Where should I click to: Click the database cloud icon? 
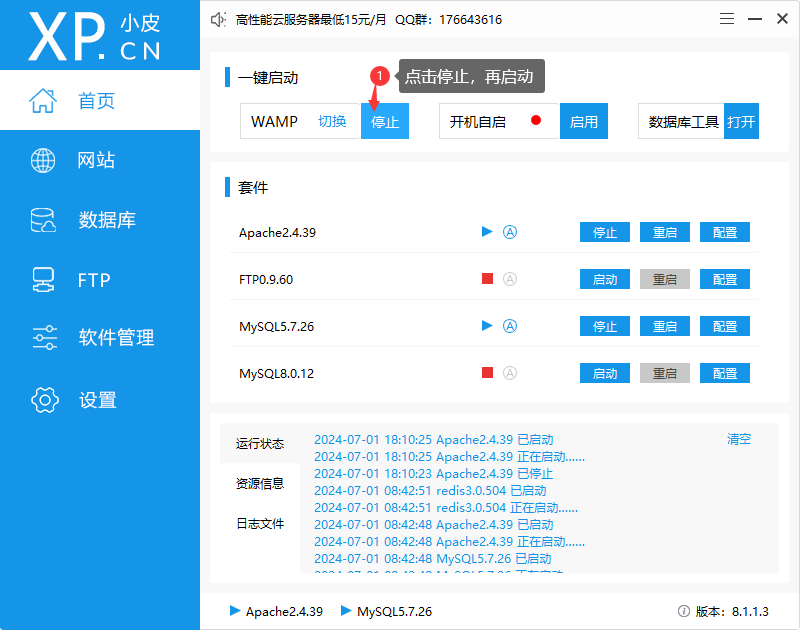(43, 220)
